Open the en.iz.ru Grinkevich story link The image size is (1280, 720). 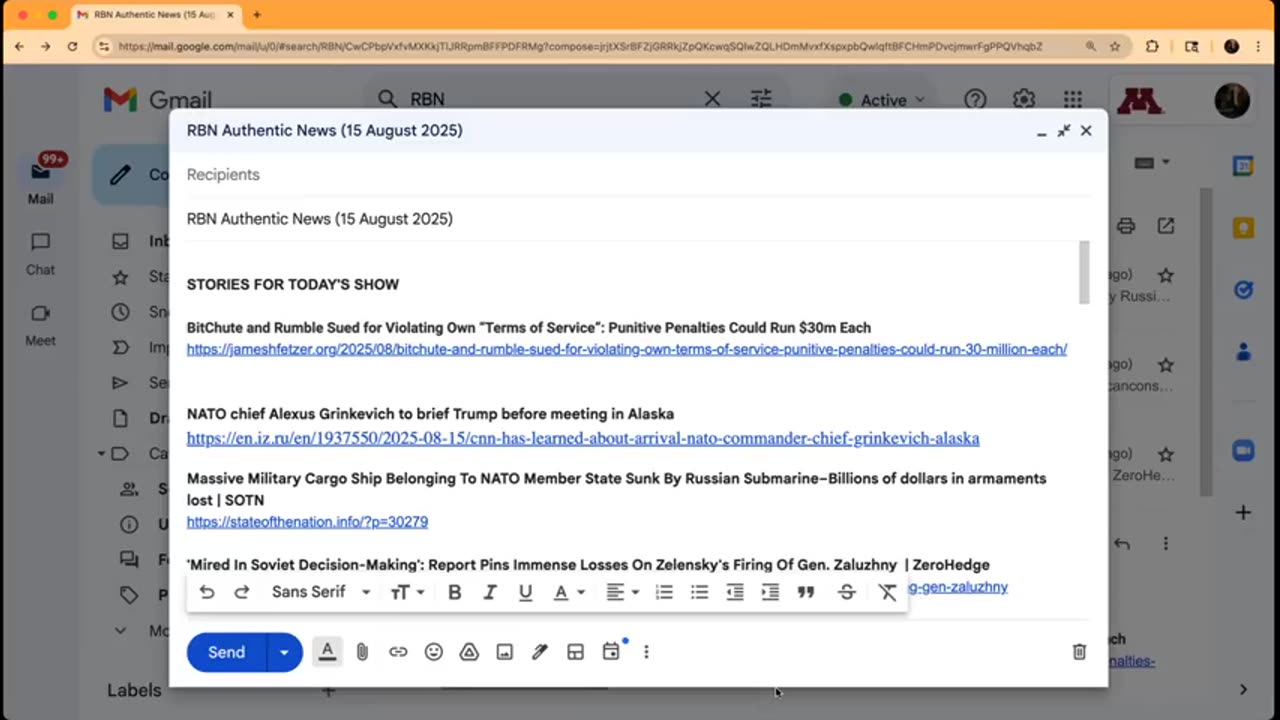pyautogui.click(x=583, y=438)
